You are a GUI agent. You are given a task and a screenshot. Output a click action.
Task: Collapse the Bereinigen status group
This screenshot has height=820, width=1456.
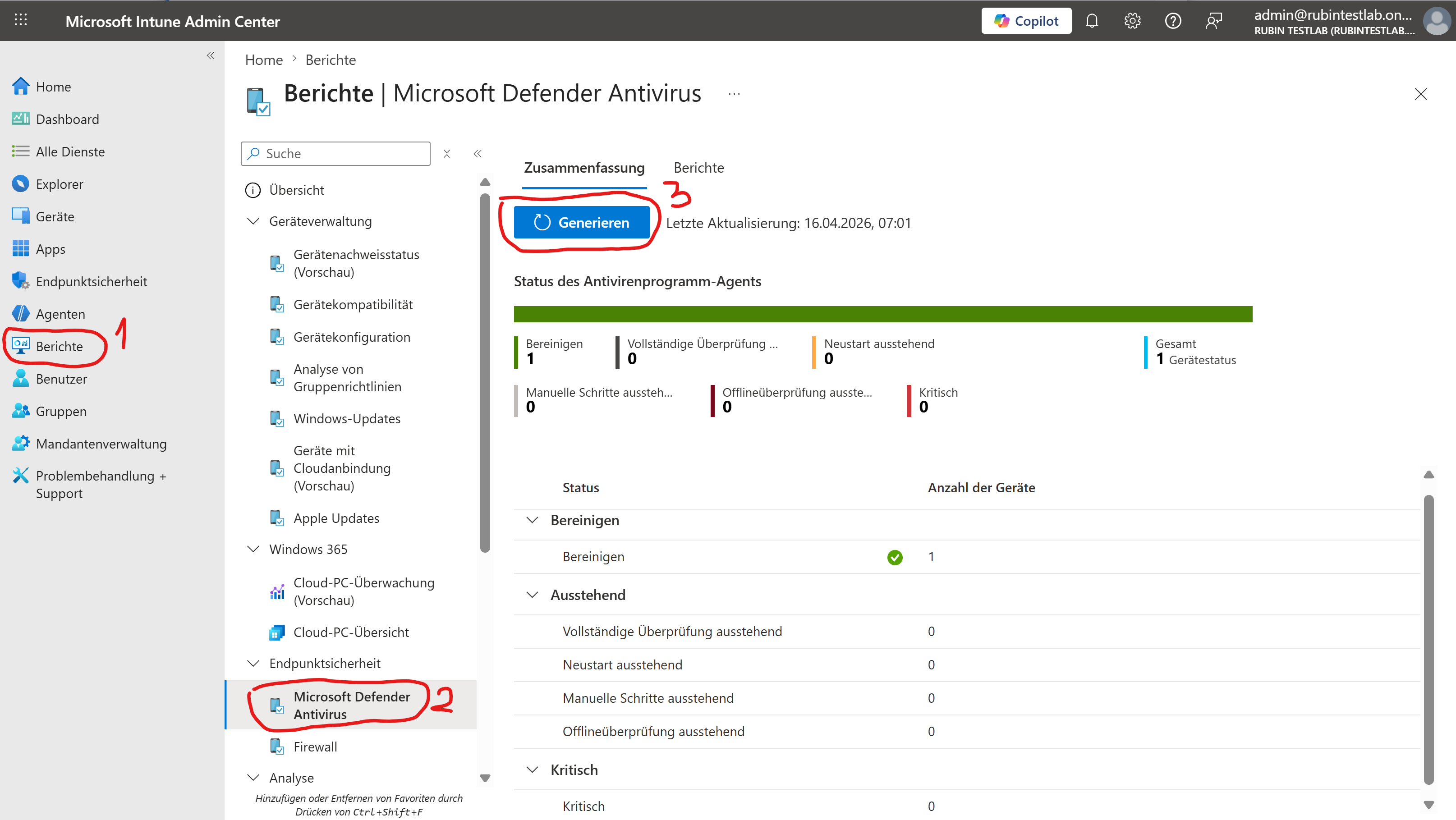[532, 520]
